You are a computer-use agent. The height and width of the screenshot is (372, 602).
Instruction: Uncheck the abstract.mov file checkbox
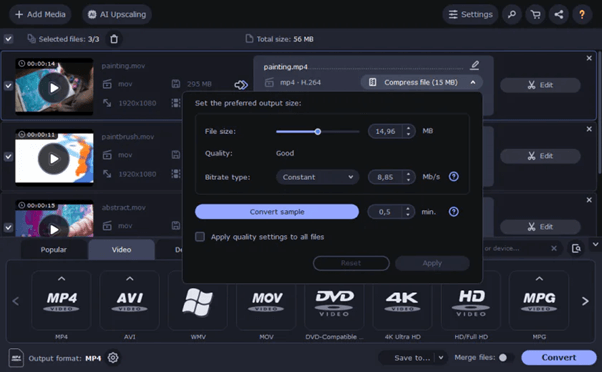tap(8, 227)
